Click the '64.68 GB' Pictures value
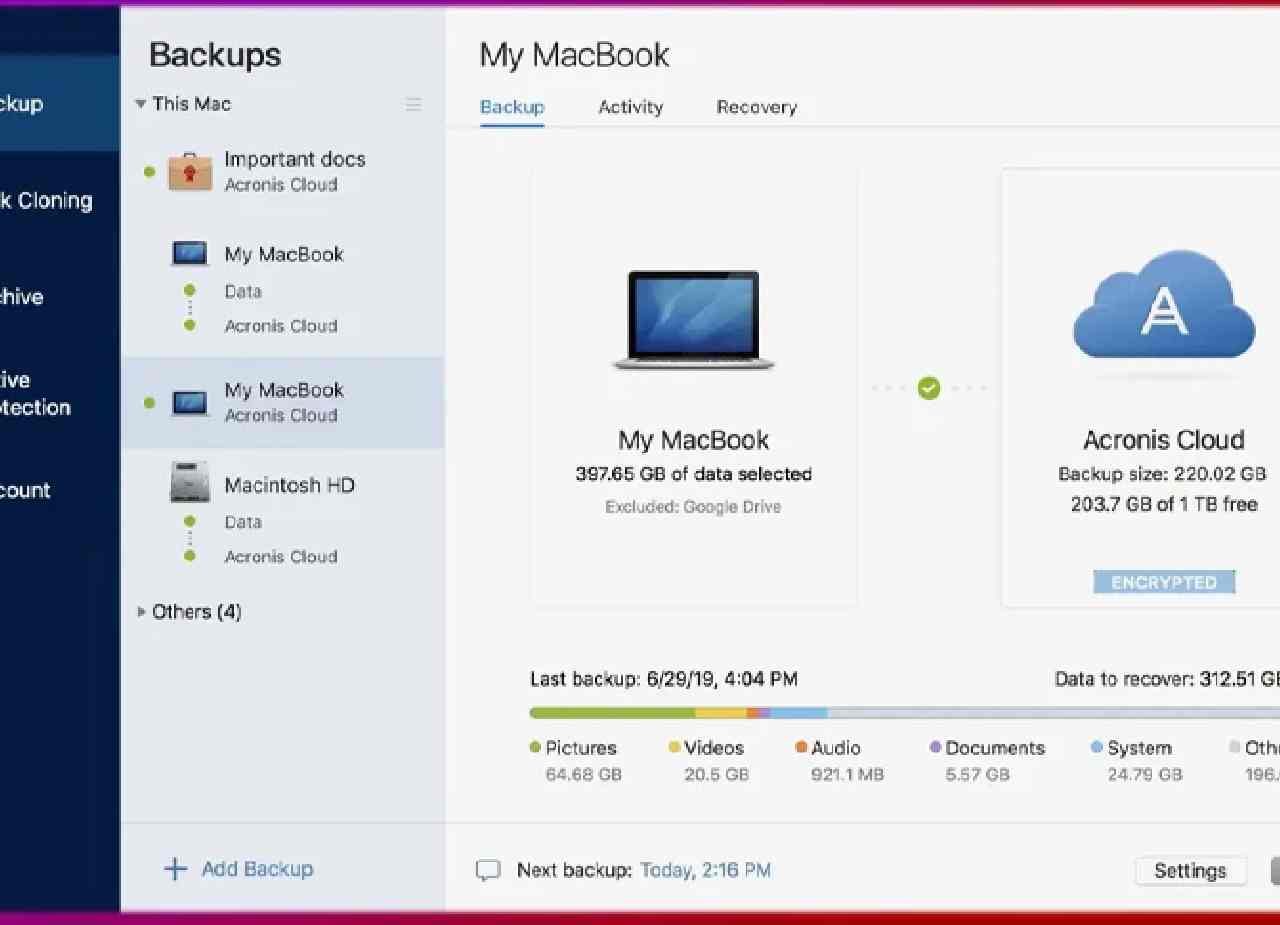The width and height of the screenshot is (1280, 925). point(583,774)
